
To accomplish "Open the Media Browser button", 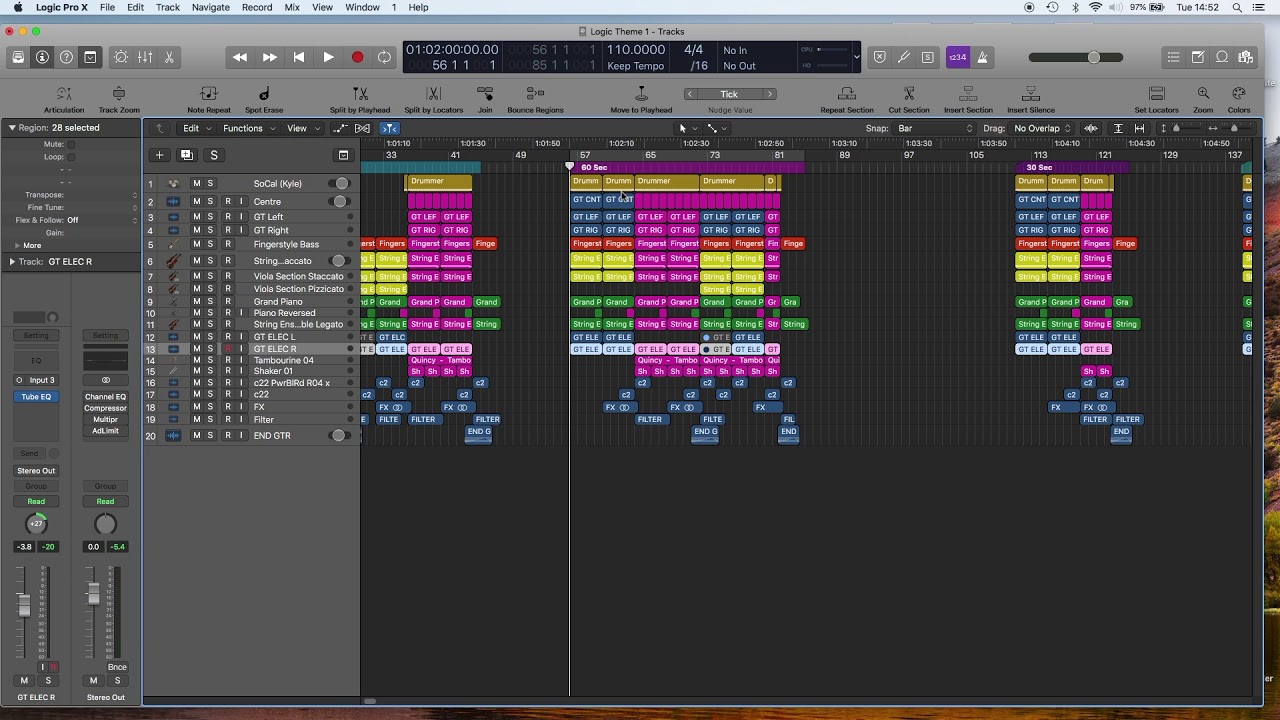I will [1246, 57].
